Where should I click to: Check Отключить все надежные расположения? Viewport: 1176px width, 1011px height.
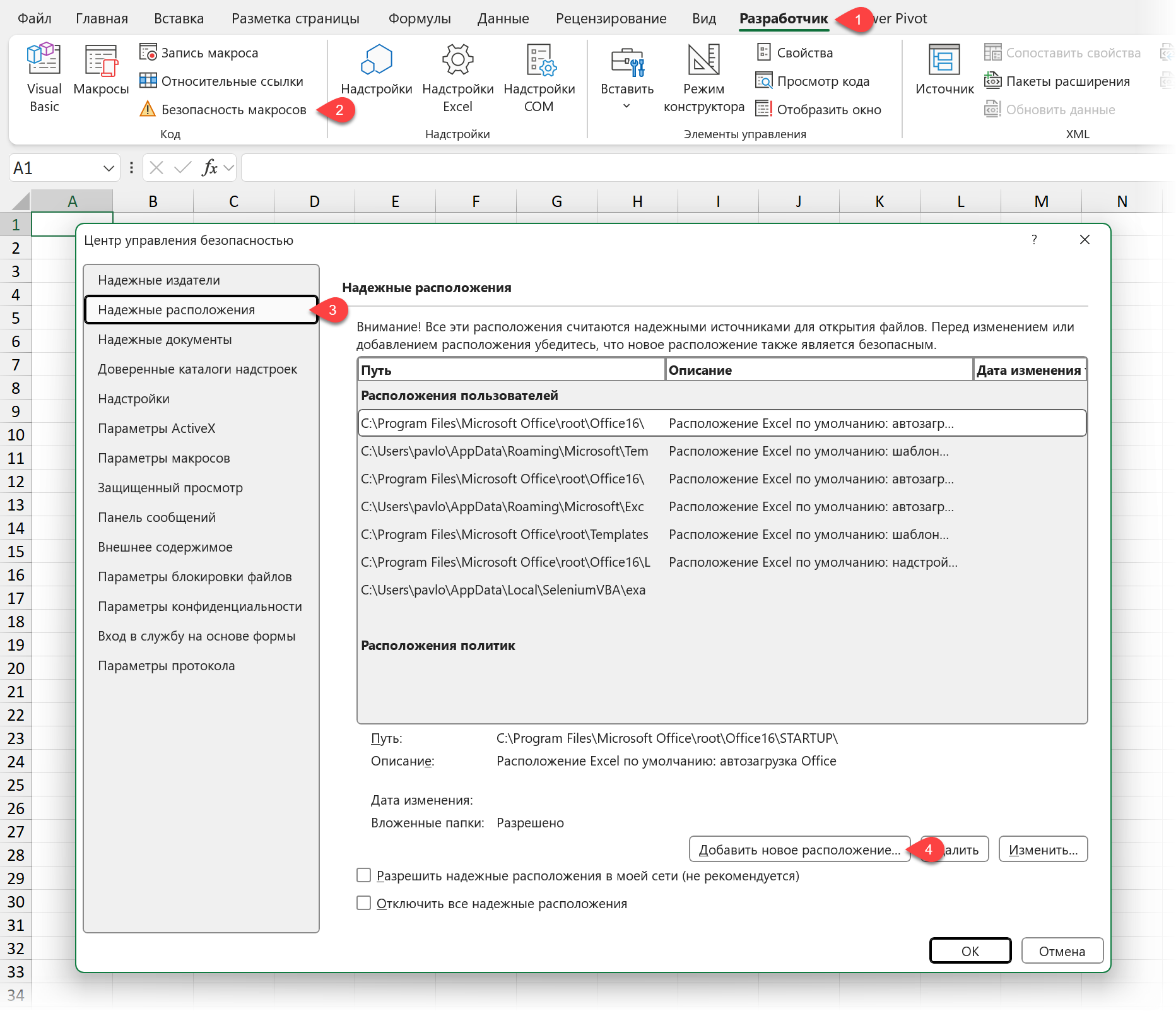pos(364,903)
